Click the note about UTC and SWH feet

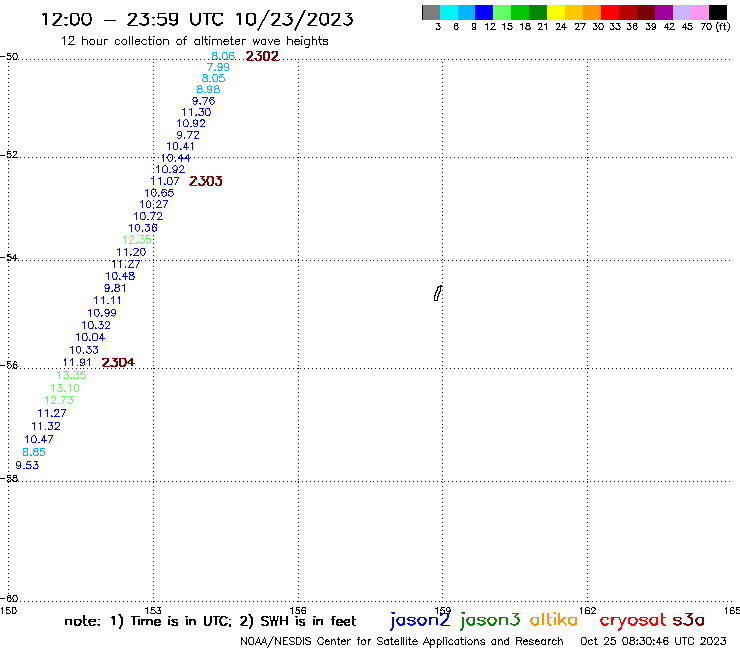pos(210,621)
